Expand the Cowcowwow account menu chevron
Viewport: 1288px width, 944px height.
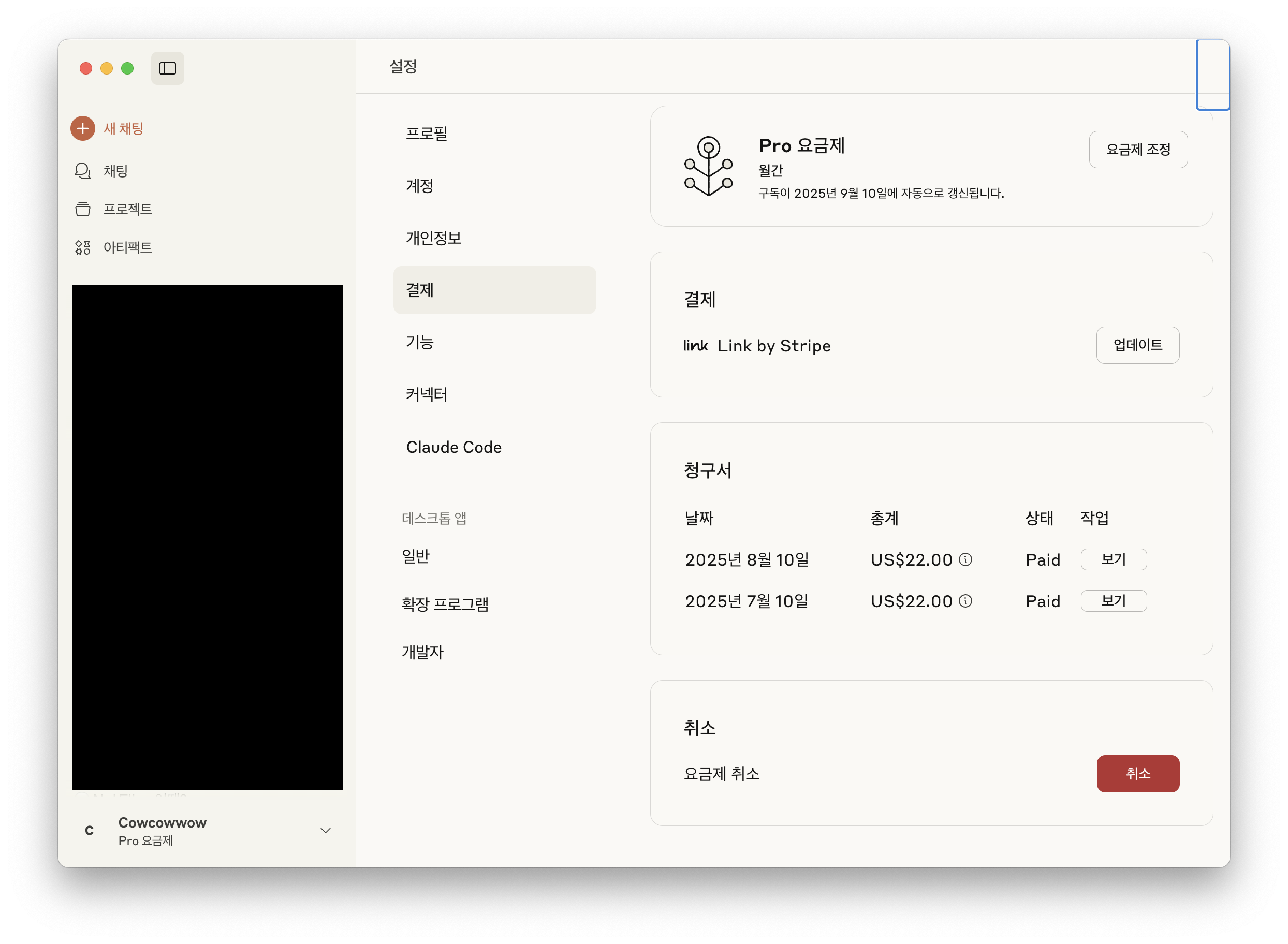point(326,831)
